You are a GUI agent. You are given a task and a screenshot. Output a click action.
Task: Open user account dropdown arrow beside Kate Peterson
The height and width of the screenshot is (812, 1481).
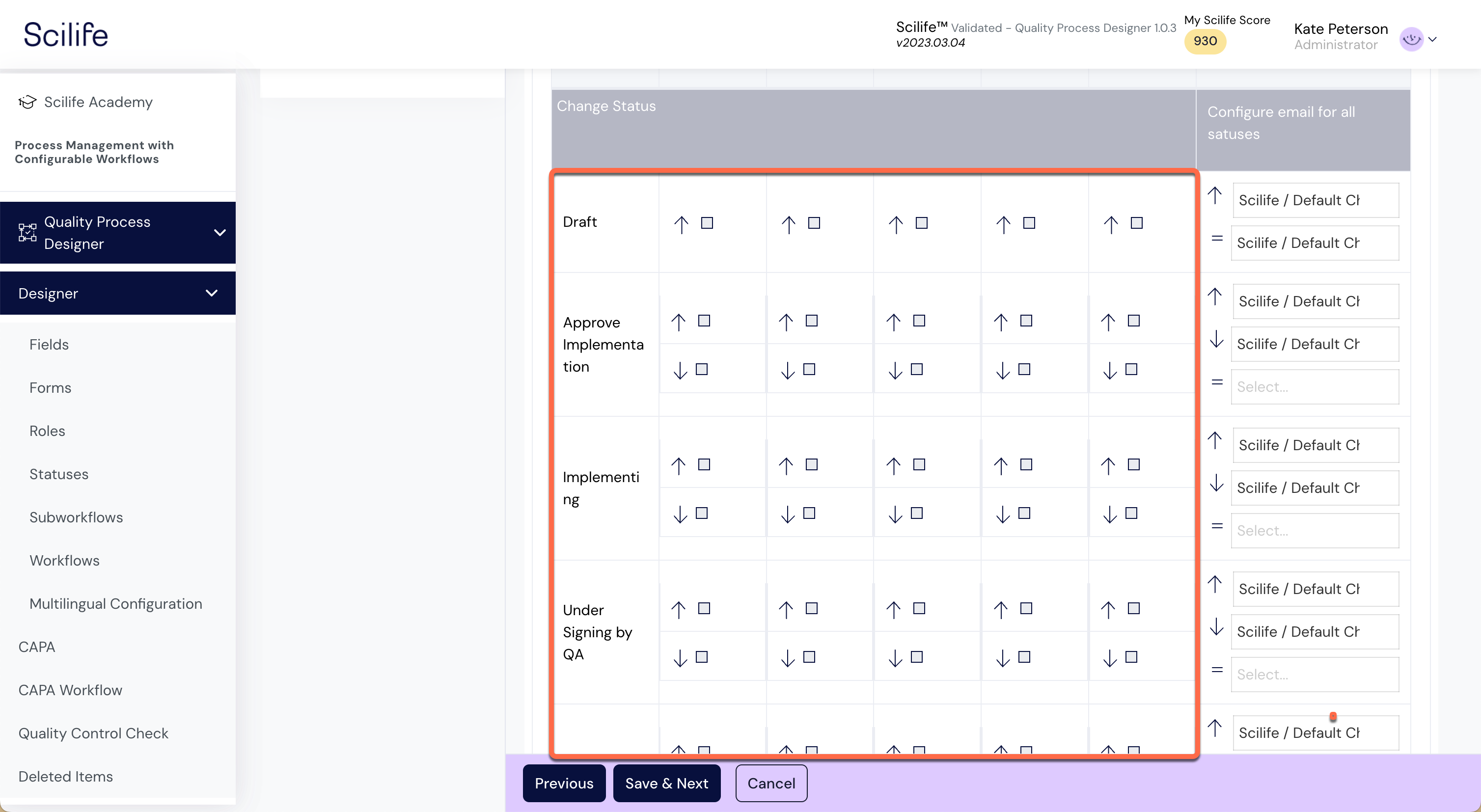[x=1433, y=39]
